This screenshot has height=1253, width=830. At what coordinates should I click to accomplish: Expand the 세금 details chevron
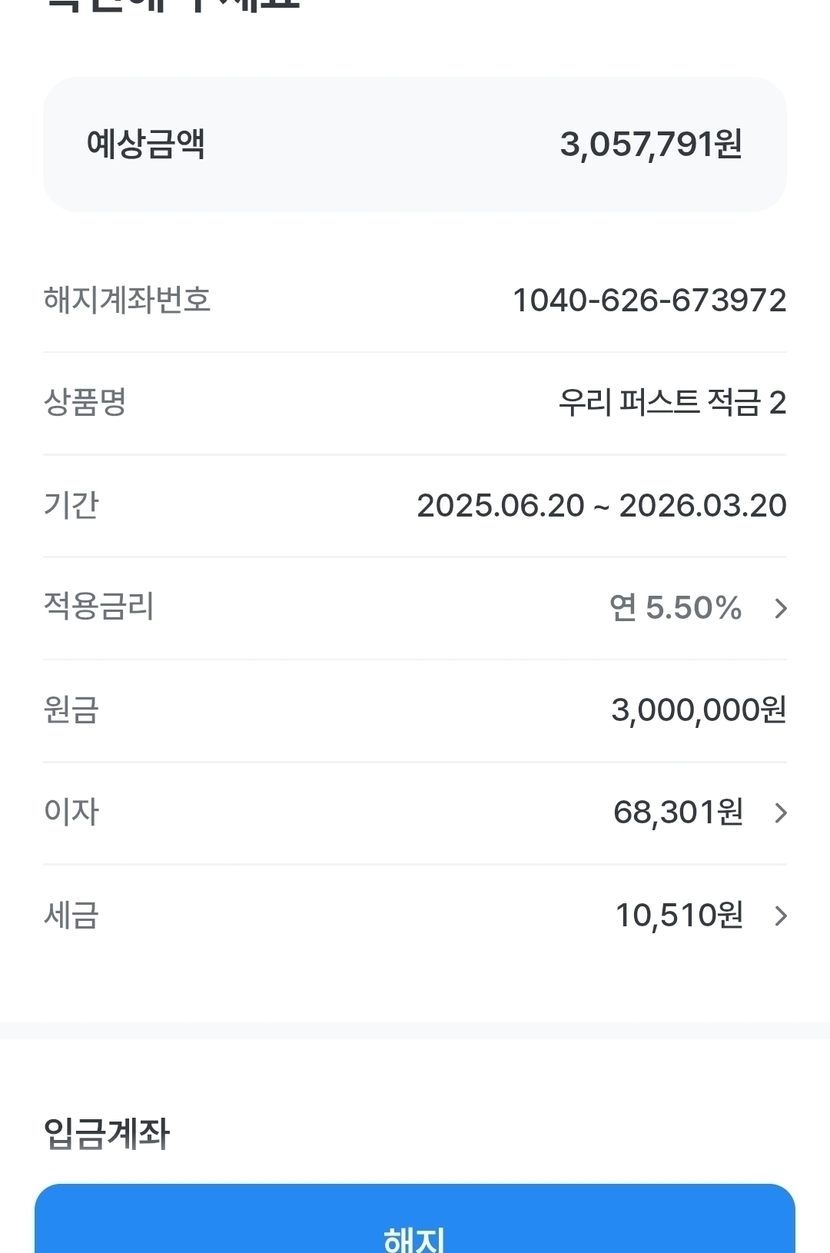781,916
